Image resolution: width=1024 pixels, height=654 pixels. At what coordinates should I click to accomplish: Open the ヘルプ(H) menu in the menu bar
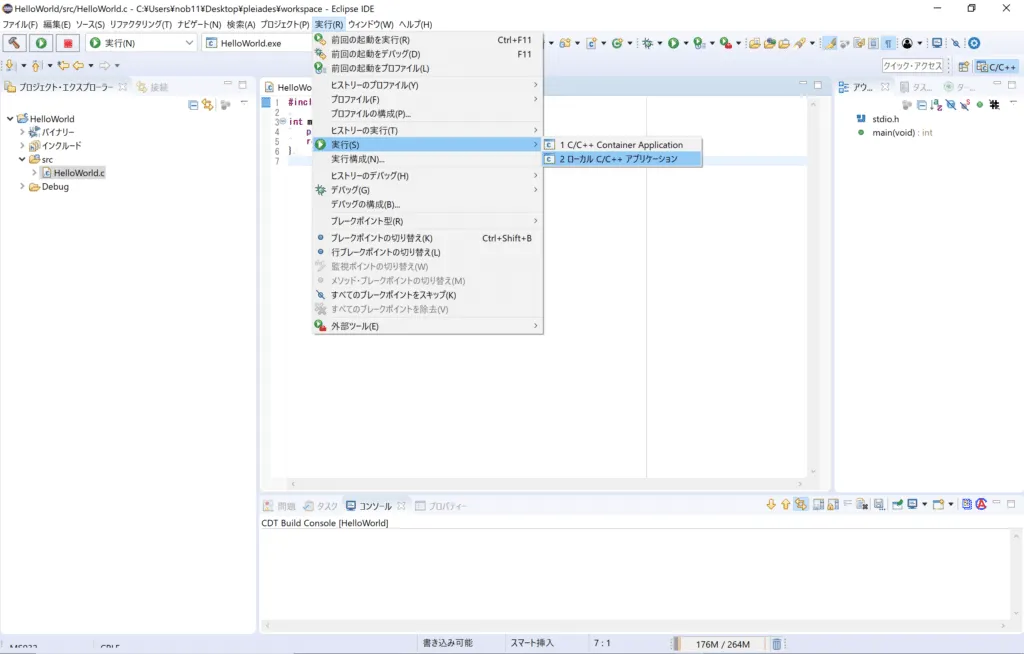click(415, 24)
